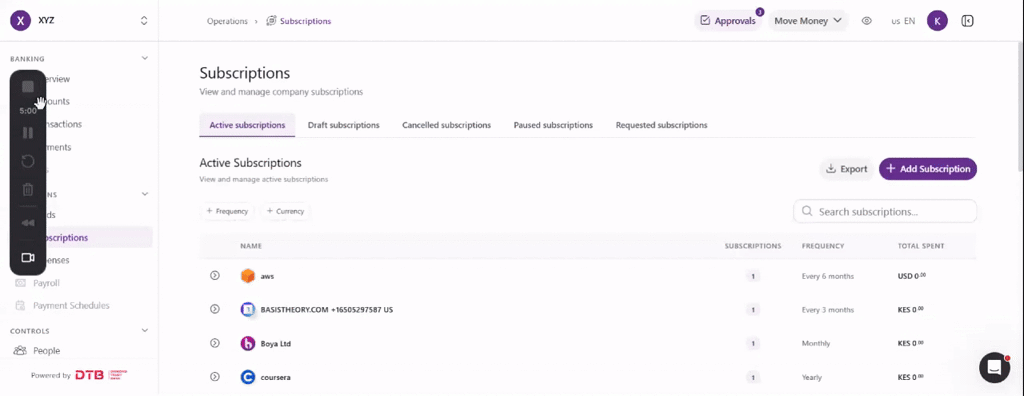The width and height of the screenshot is (1024, 396).
Task: Click the Frequency column header
Action: tap(823, 246)
